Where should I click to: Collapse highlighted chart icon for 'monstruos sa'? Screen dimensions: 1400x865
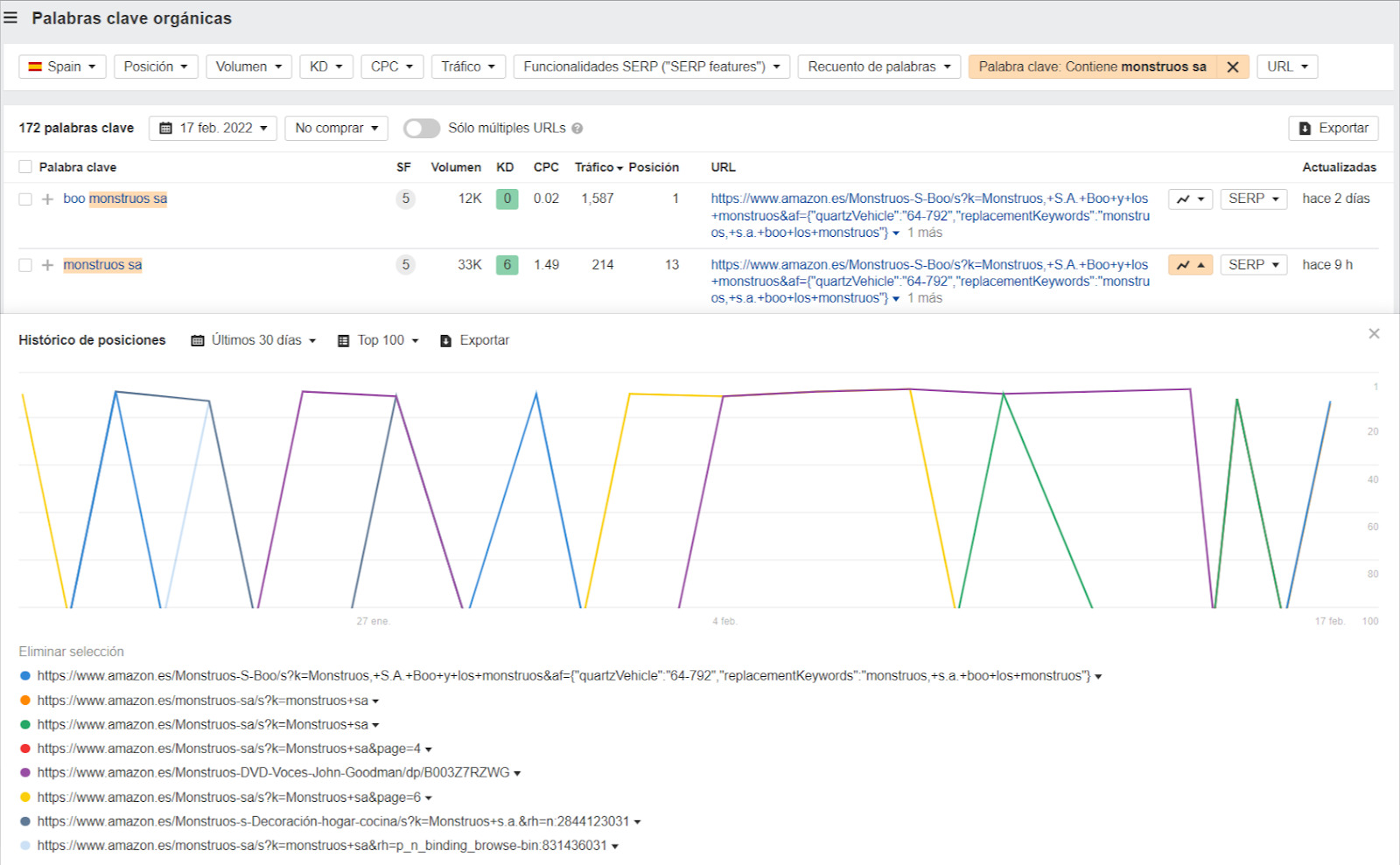pos(1190,265)
